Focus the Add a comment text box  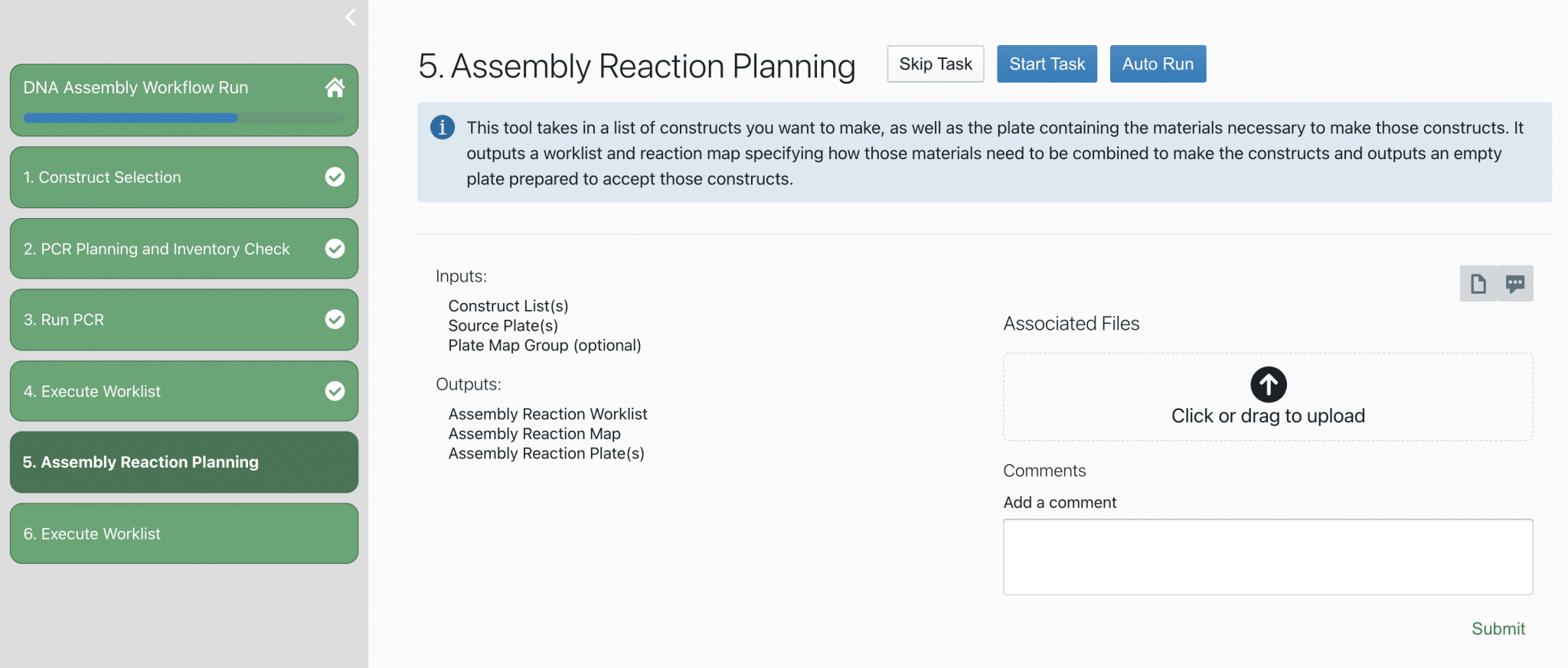coord(1268,556)
